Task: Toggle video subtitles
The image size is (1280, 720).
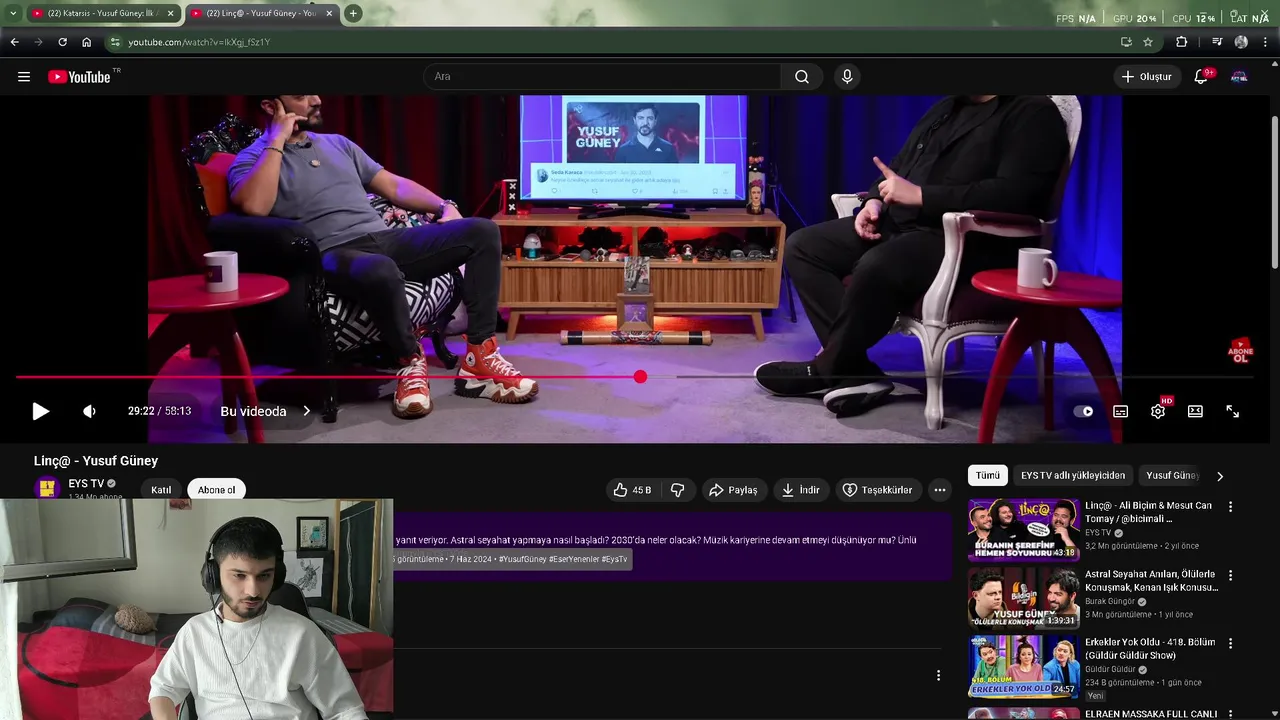Action: (x=1121, y=411)
